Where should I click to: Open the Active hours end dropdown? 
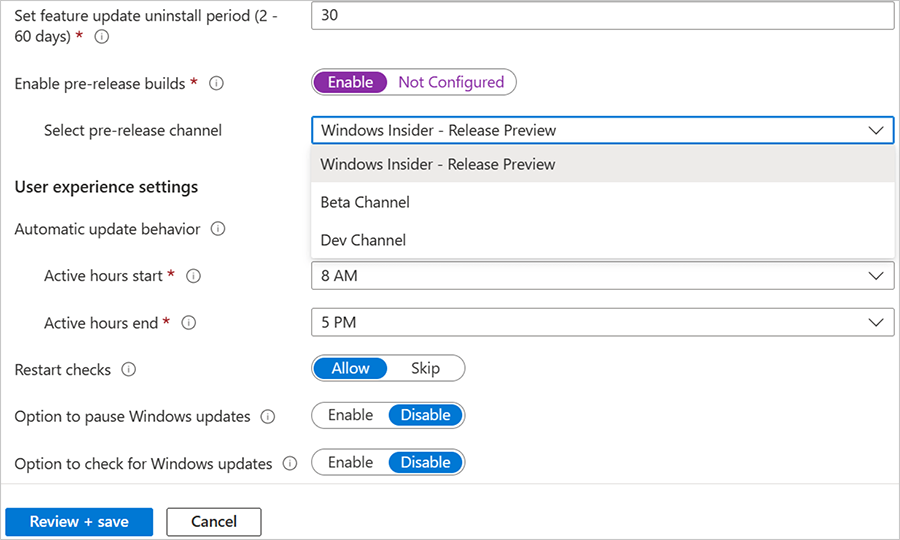click(602, 323)
